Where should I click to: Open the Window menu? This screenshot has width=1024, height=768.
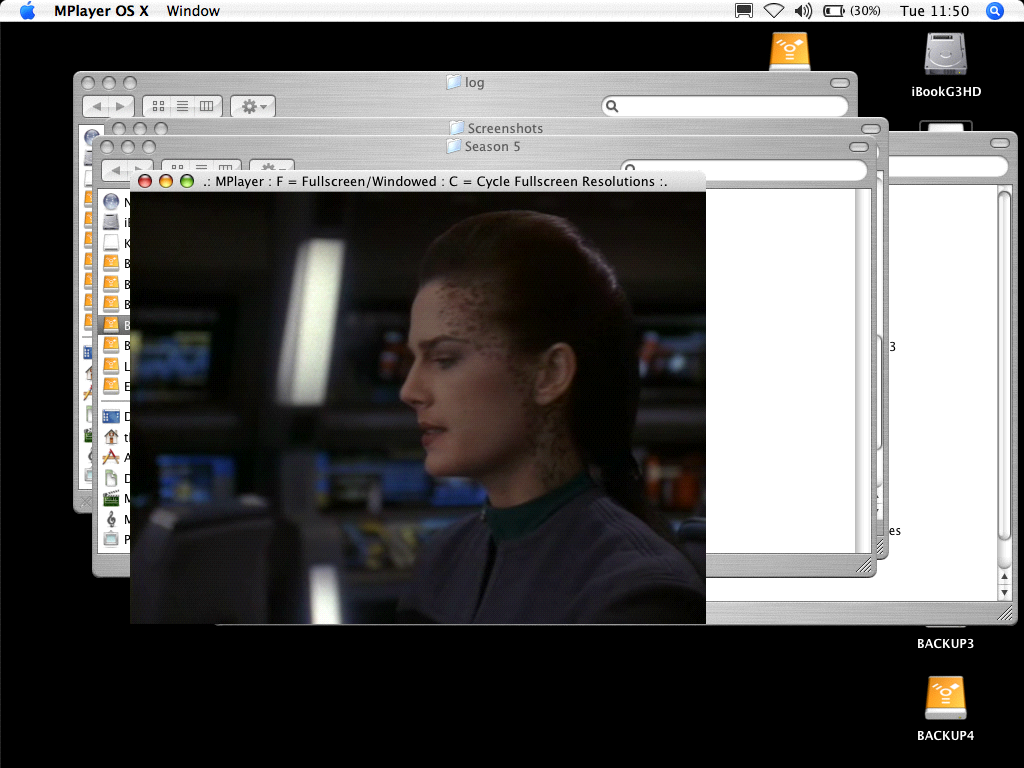tap(193, 10)
